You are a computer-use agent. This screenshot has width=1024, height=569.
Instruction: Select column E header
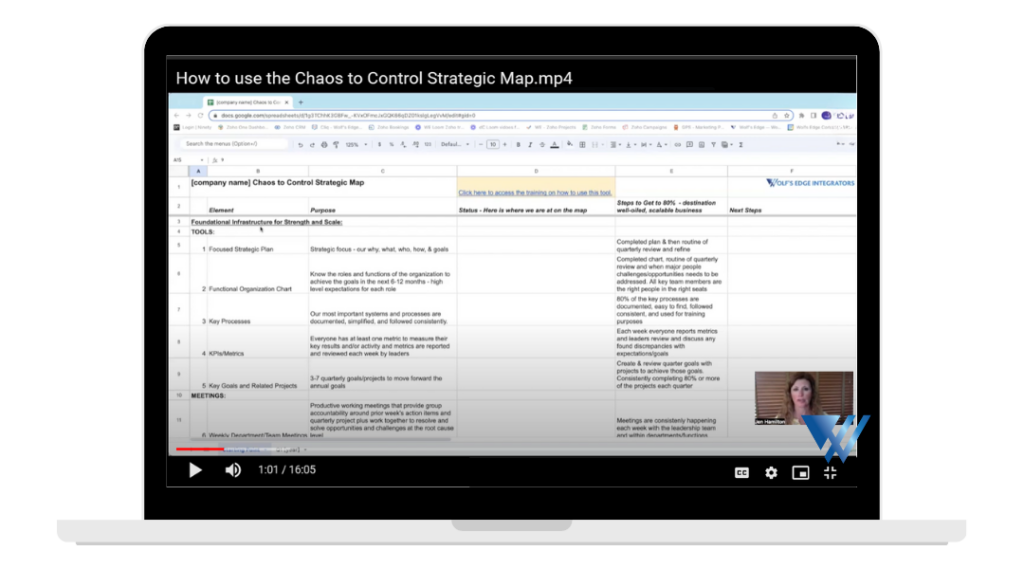671,171
